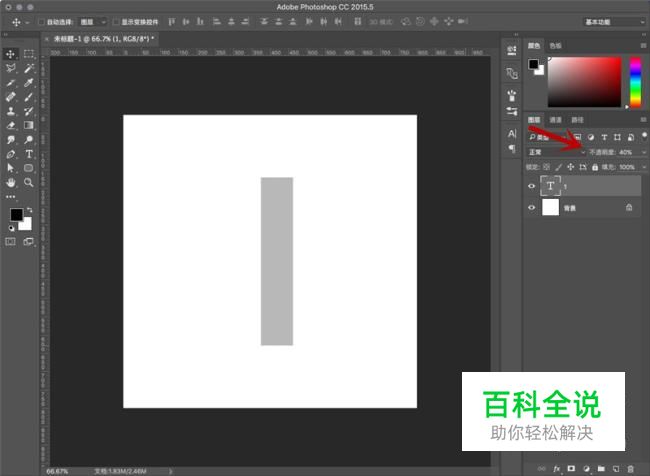The width and height of the screenshot is (650, 476).
Task: Change the screen mode
Action: pos(29,241)
